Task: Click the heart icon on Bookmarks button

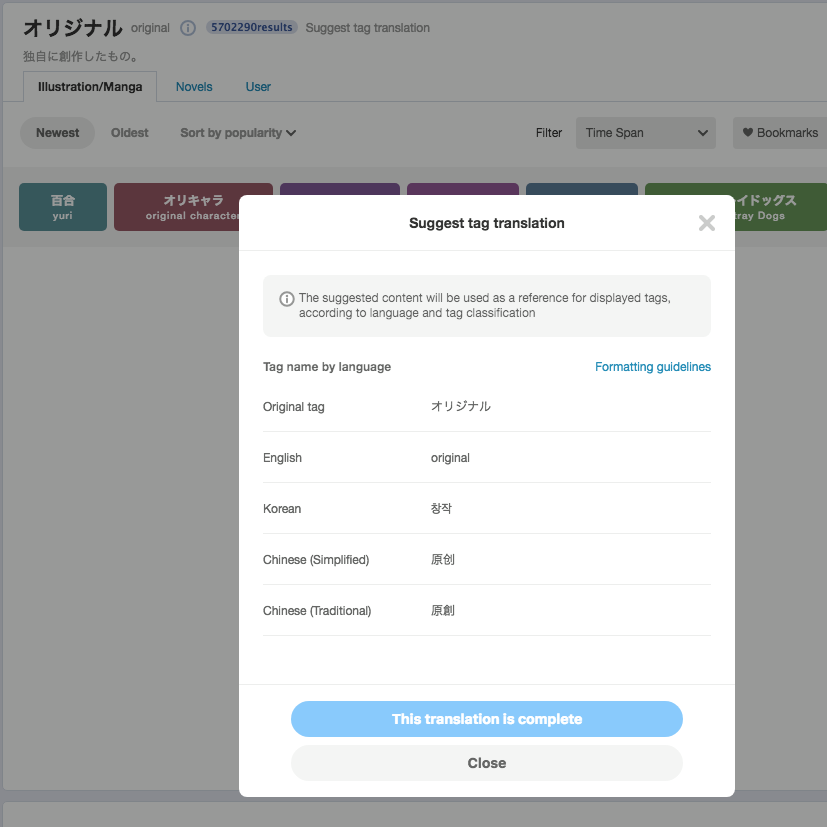Action: pyautogui.click(x=747, y=132)
